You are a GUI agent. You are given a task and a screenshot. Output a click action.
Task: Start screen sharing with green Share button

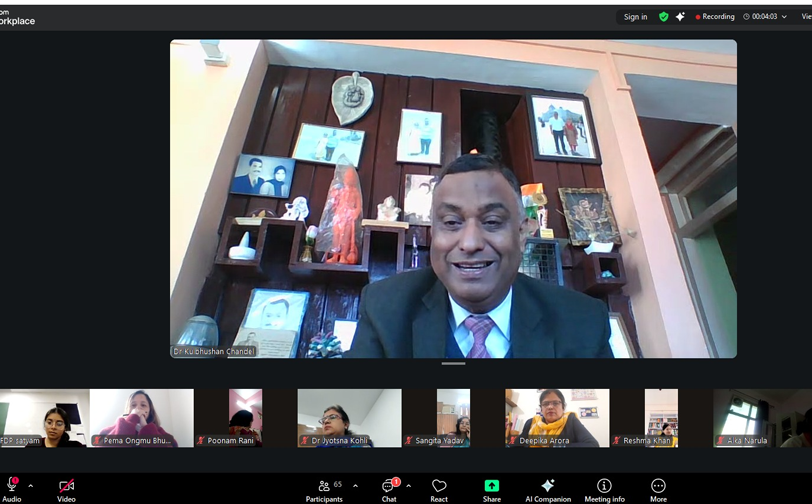pyautogui.click(x=492, y=487)
